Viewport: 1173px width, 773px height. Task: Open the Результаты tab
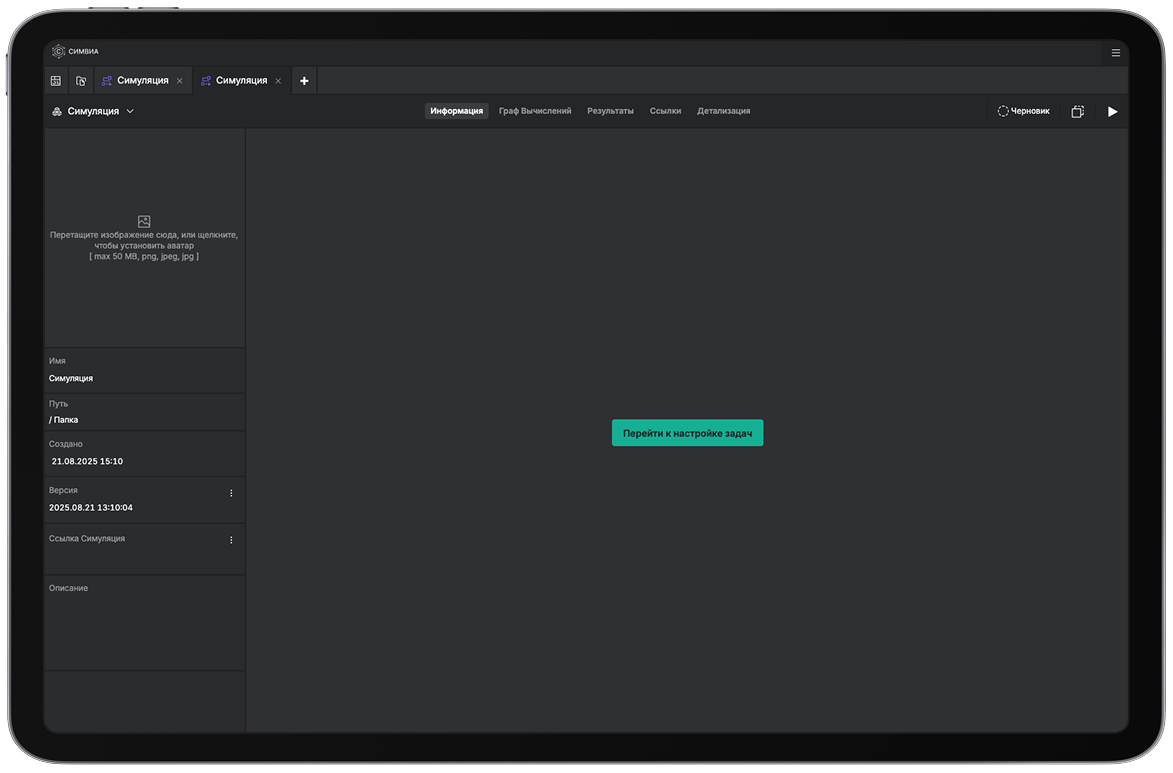tap(610, 111)
